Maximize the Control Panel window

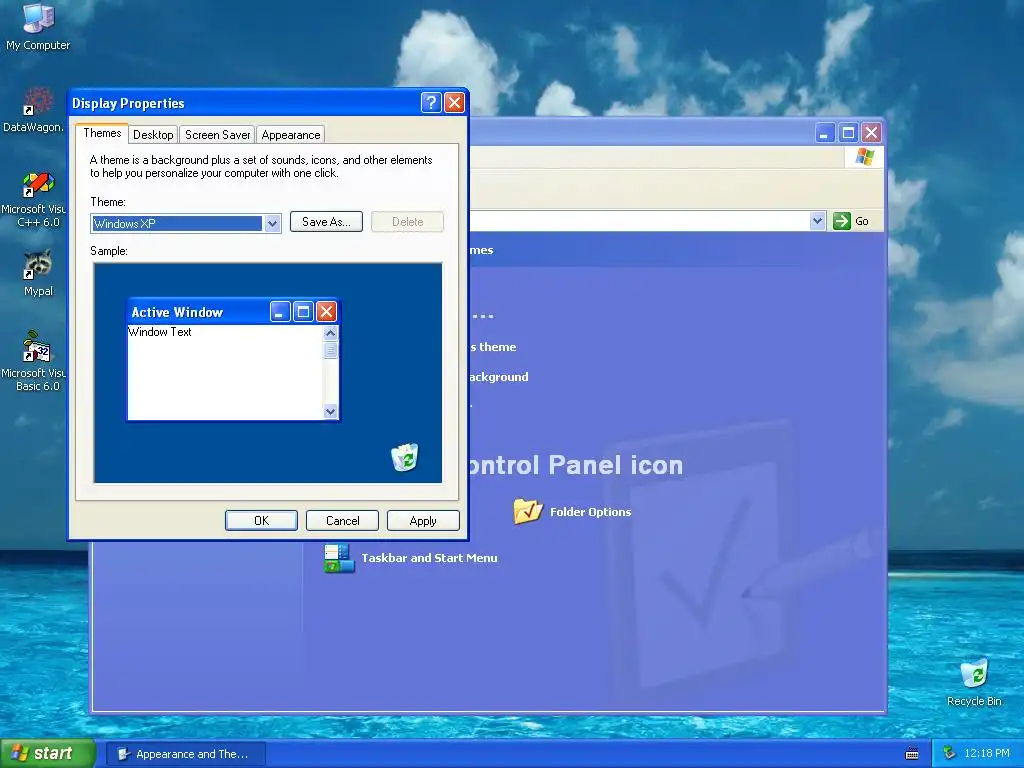[848, 133]
